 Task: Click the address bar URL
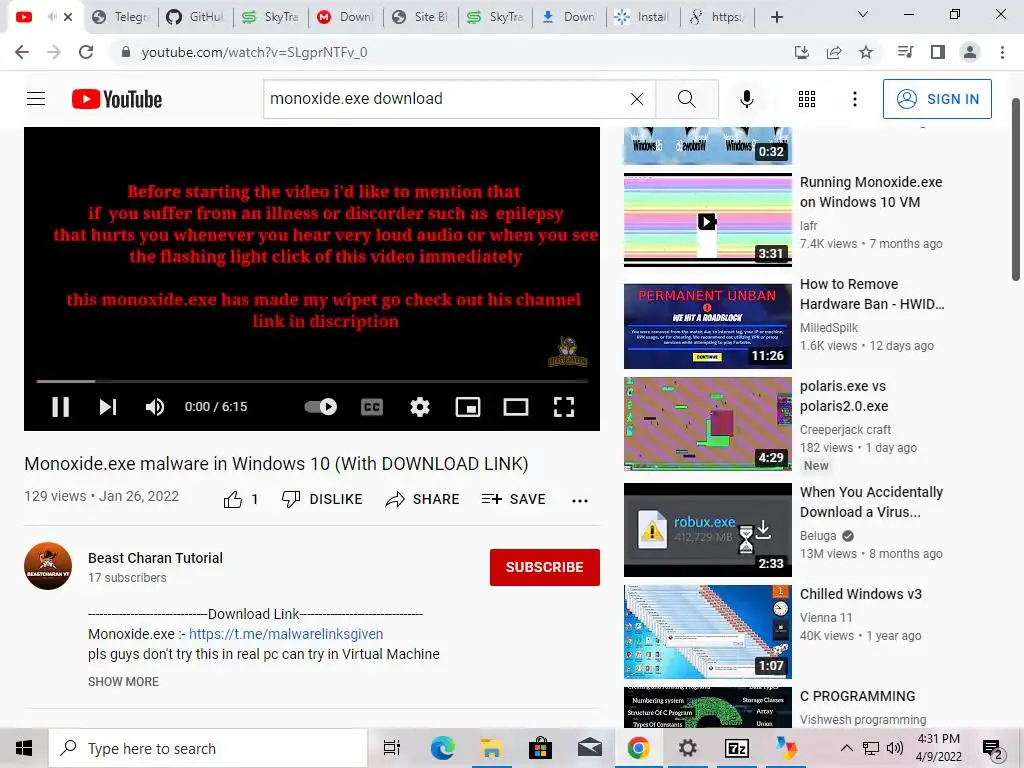pyautogui.click(x=255, y=52)
